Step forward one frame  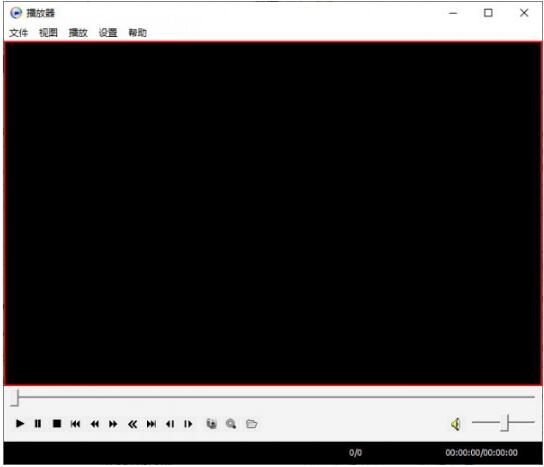coord(188,424)
